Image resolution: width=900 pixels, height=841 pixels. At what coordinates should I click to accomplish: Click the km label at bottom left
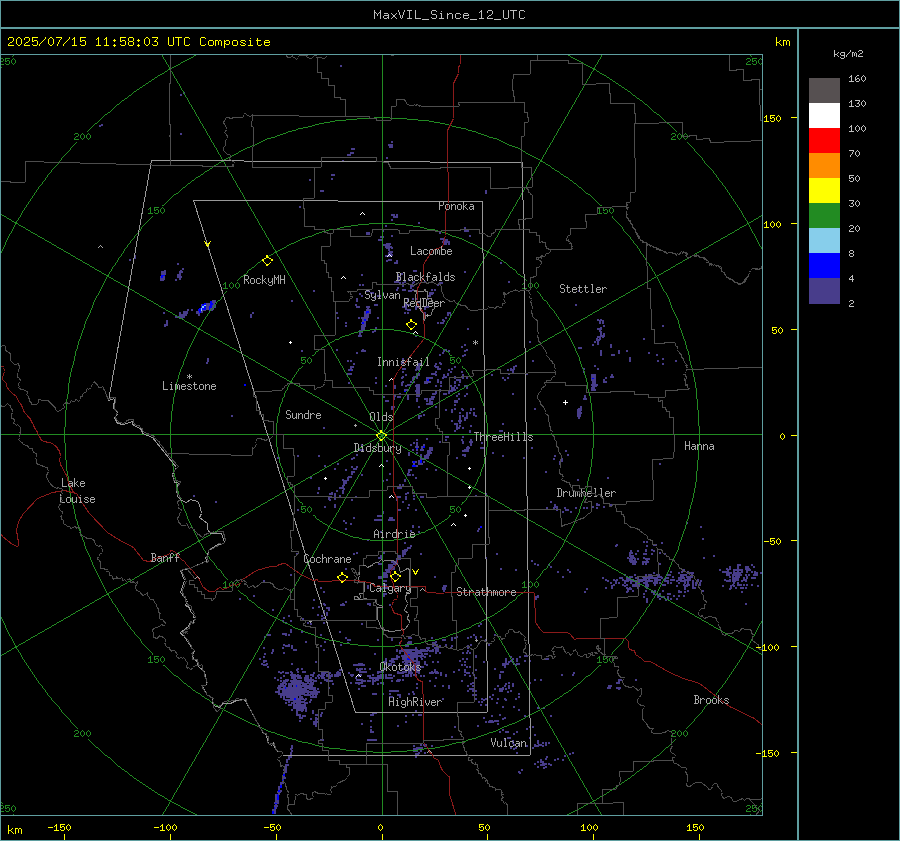coord(14,830)
